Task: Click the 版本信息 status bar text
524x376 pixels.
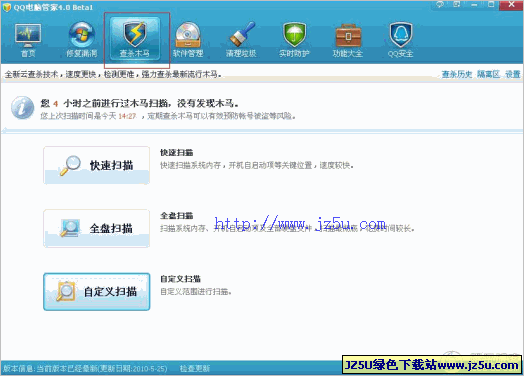Action: (85, 369)
